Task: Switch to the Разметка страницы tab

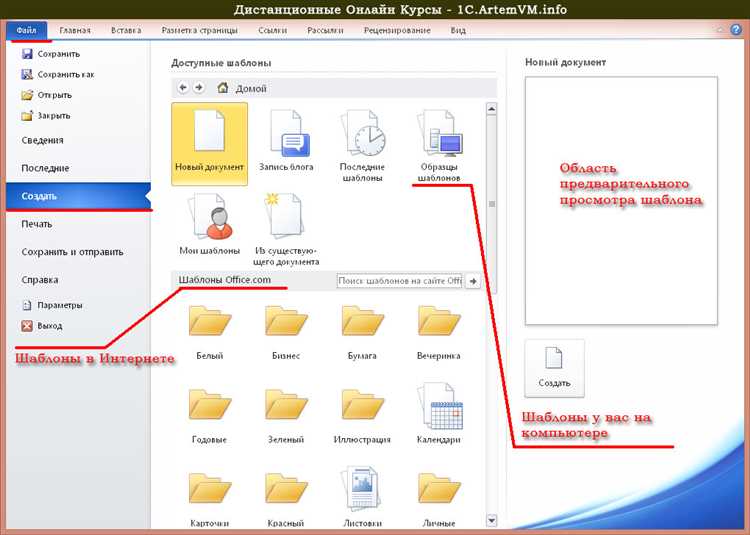Action: point(199,30)
